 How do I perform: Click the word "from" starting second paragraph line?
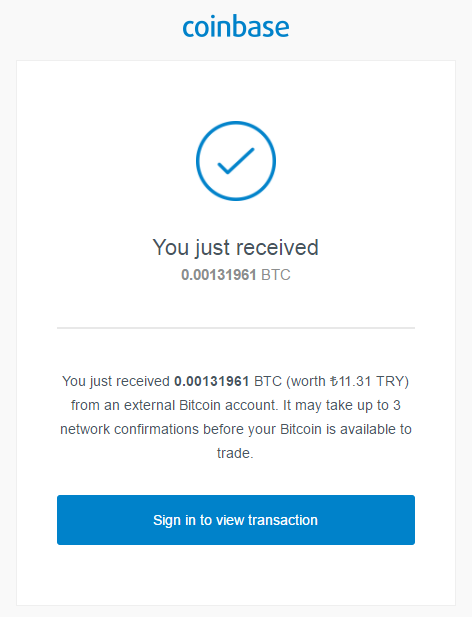click(x=85, y=405)
